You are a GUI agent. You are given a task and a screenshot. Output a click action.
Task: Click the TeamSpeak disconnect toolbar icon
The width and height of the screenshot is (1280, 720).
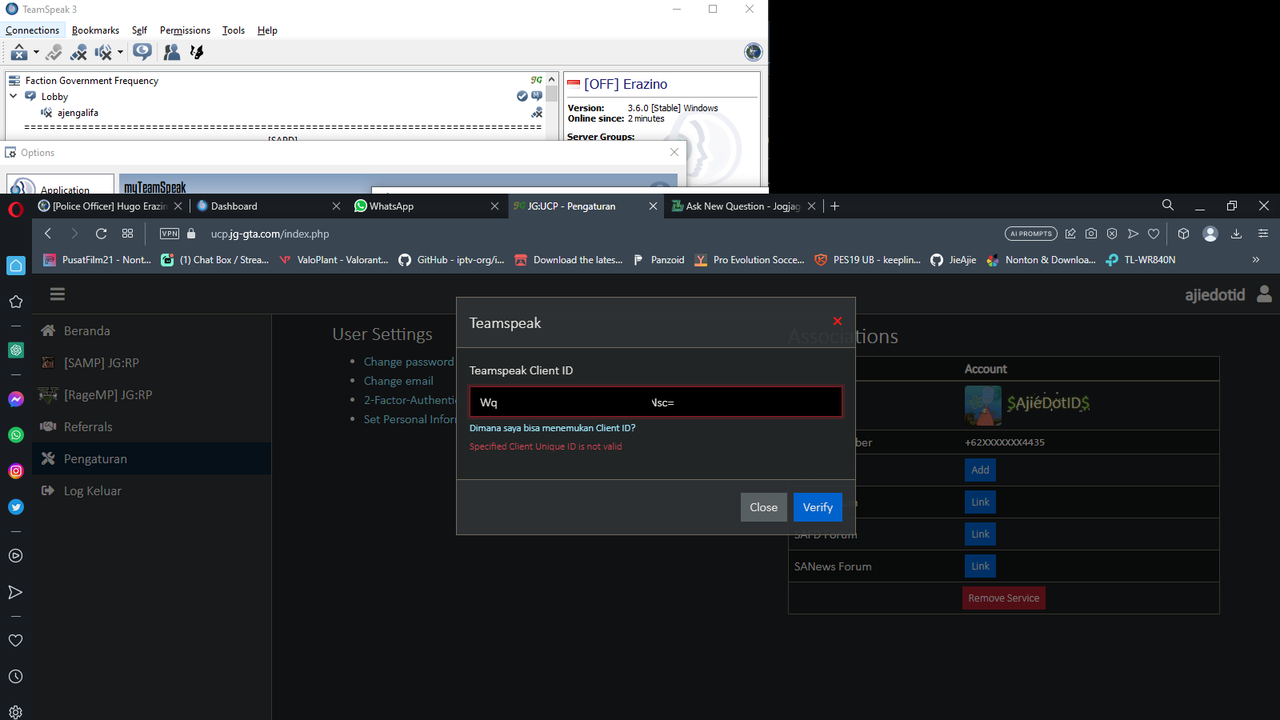coord(19,52)
